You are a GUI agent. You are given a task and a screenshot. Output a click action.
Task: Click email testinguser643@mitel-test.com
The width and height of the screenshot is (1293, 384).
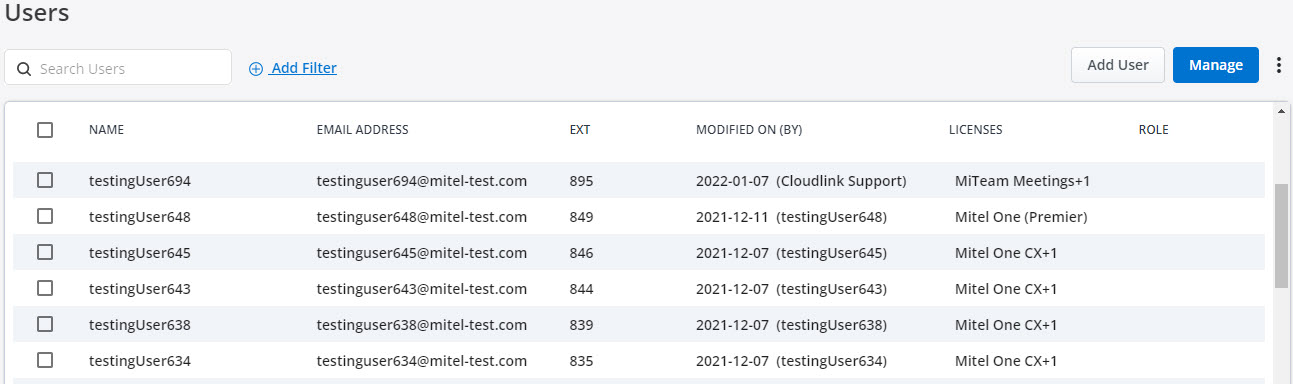click(x=421, y=289)
